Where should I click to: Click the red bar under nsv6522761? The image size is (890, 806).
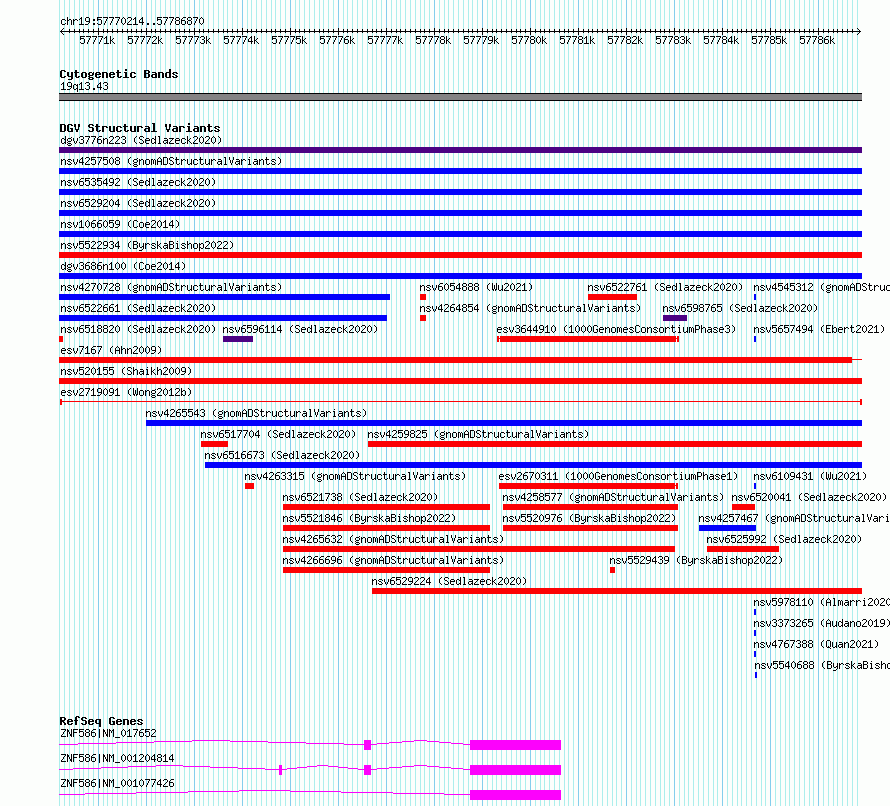(x=612, y=297)
